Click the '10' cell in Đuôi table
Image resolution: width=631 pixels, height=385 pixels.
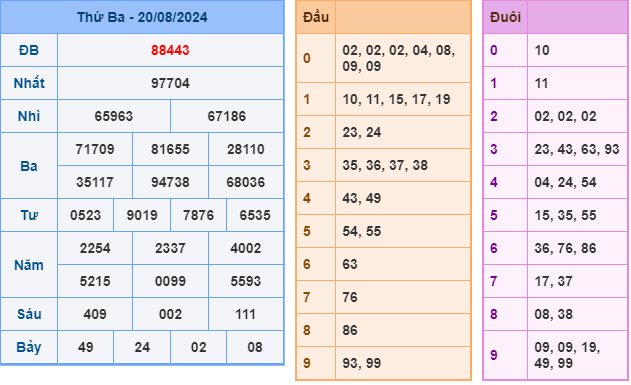(x=577, y=50)
